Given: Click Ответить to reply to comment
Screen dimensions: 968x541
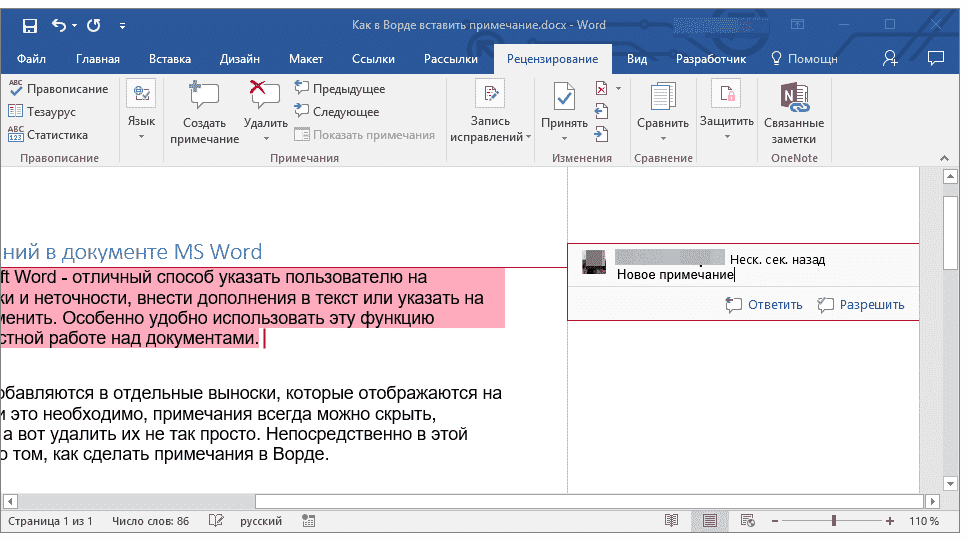Looking at the screenshot, I should 764,305.
